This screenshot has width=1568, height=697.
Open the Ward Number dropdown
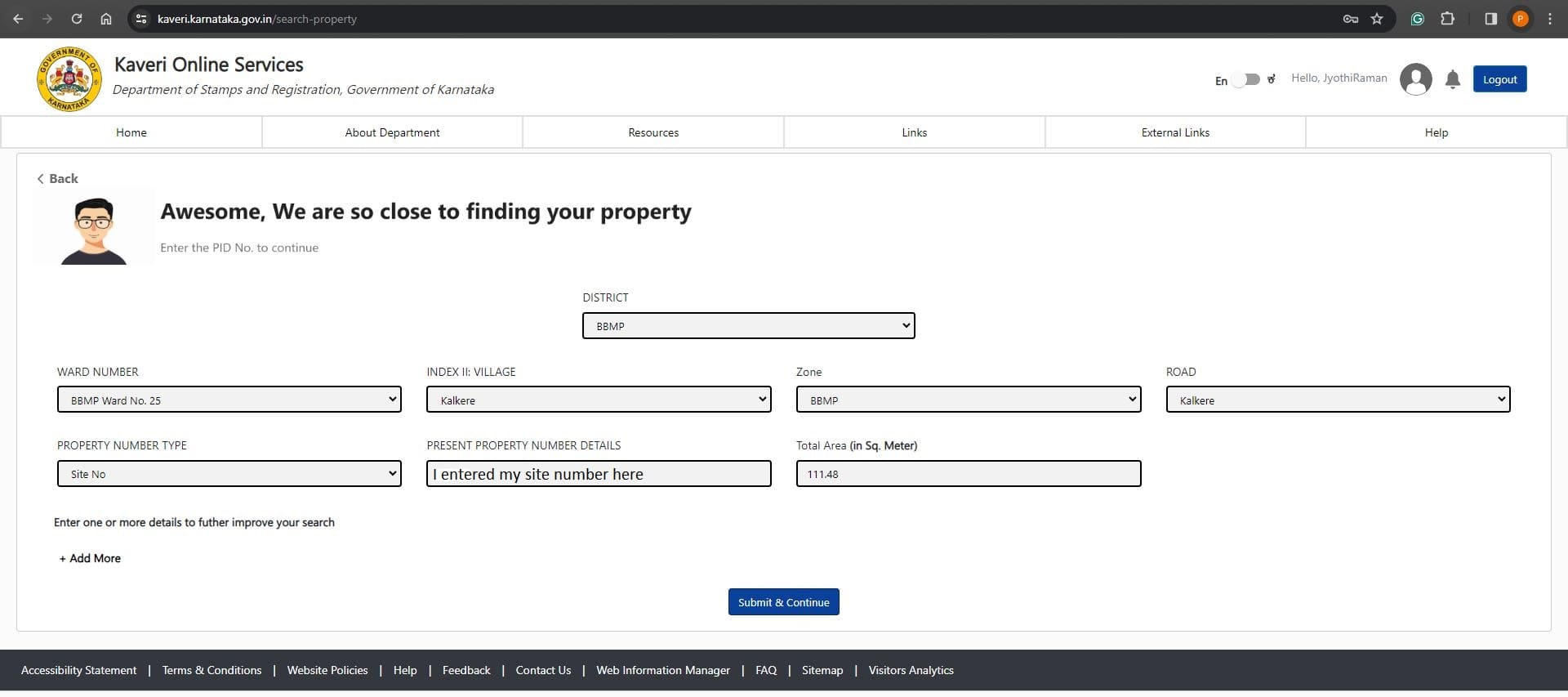pos(229,400)
